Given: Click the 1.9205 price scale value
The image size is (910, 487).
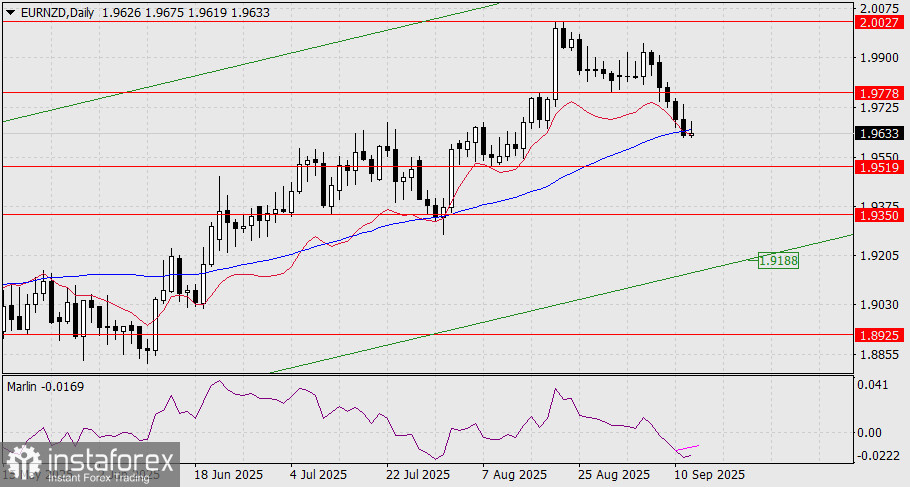Looking at the screenshot, I should 880,255.
